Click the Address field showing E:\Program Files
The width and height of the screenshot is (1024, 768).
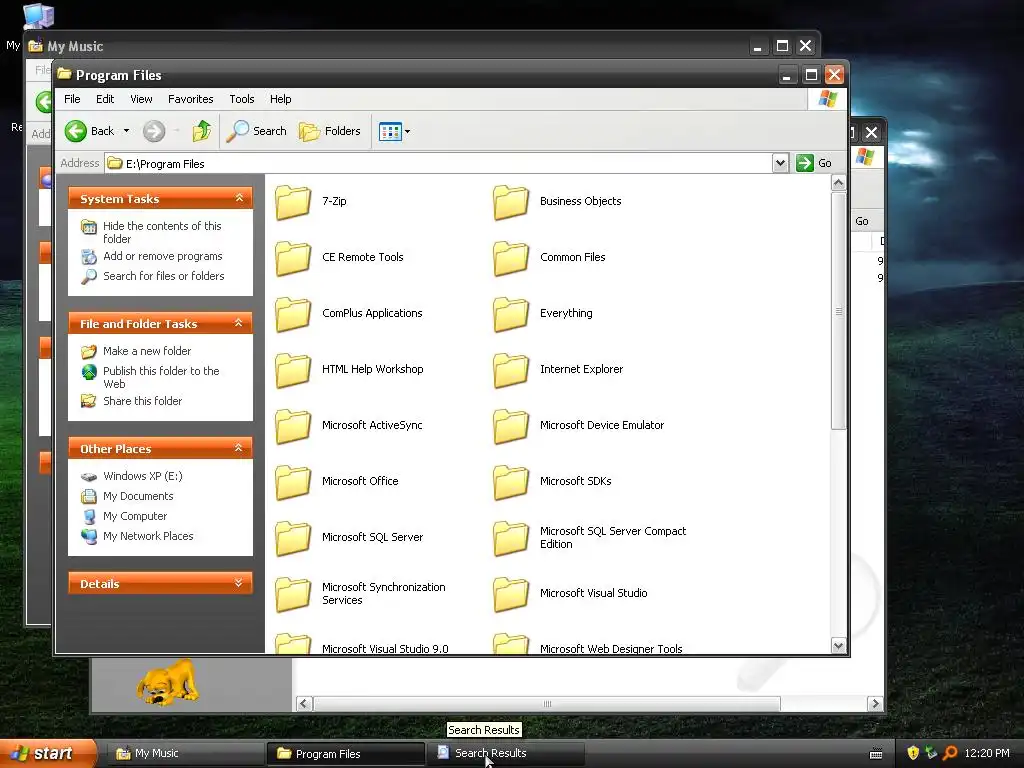[x=438, y=163]
